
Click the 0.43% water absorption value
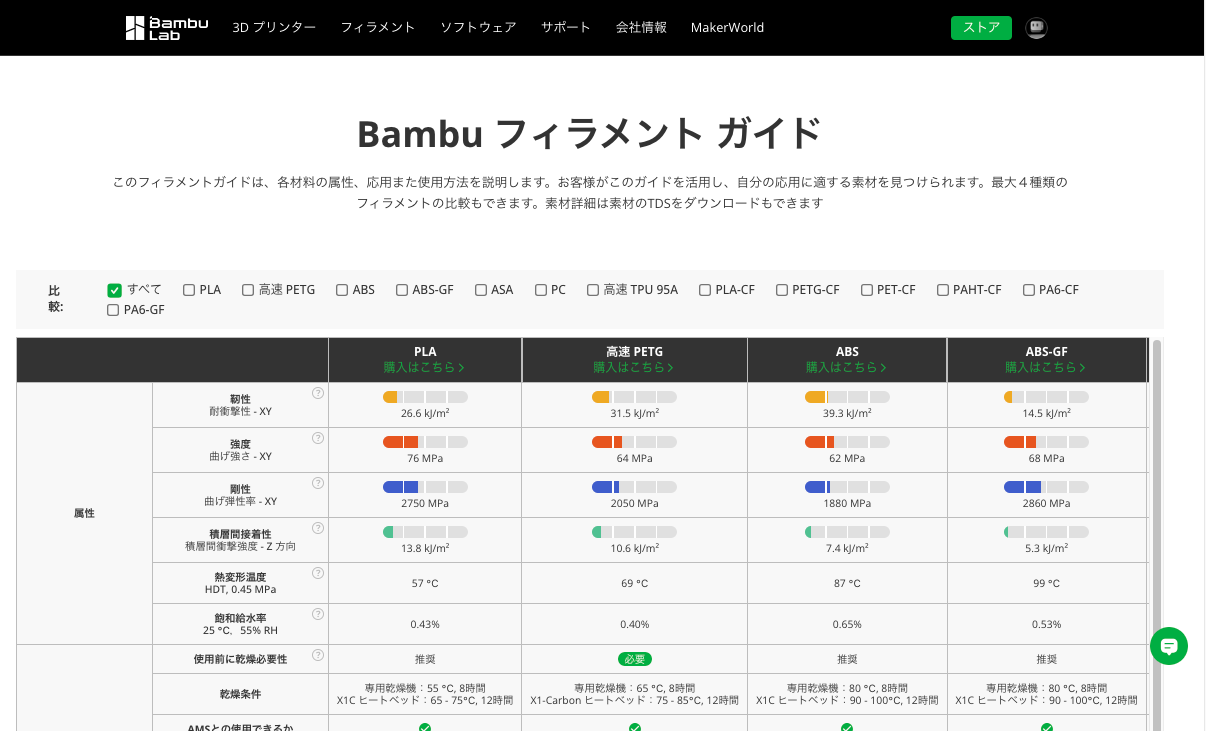tap(425, 624)
